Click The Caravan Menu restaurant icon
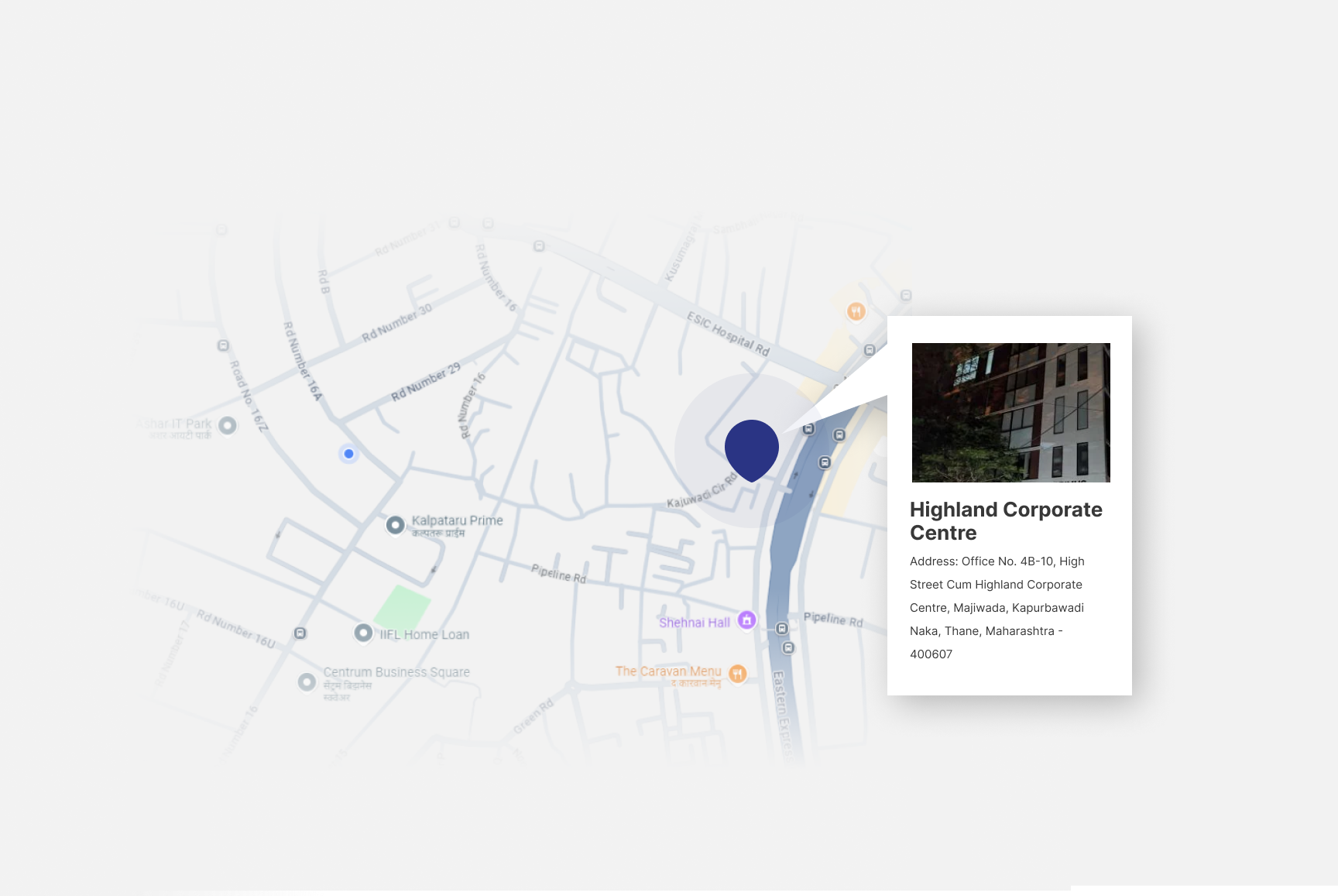1338x896 pixels. [738, 674]
